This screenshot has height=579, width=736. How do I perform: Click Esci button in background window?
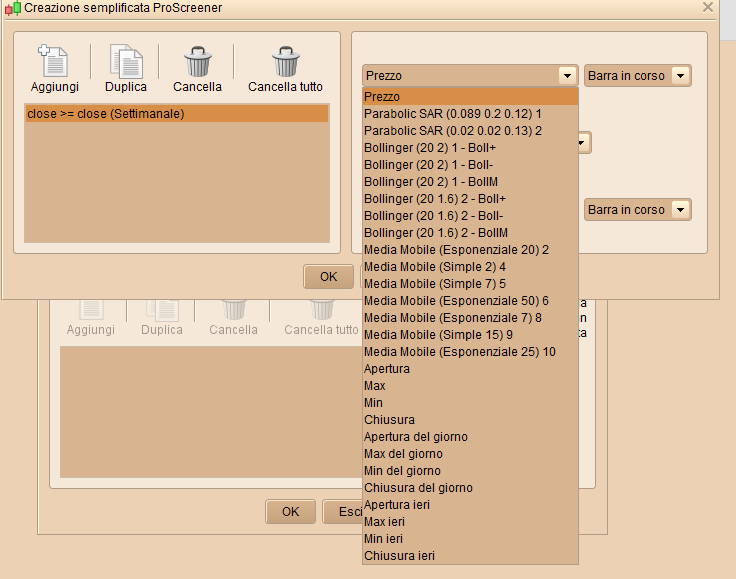pos(343,511)
